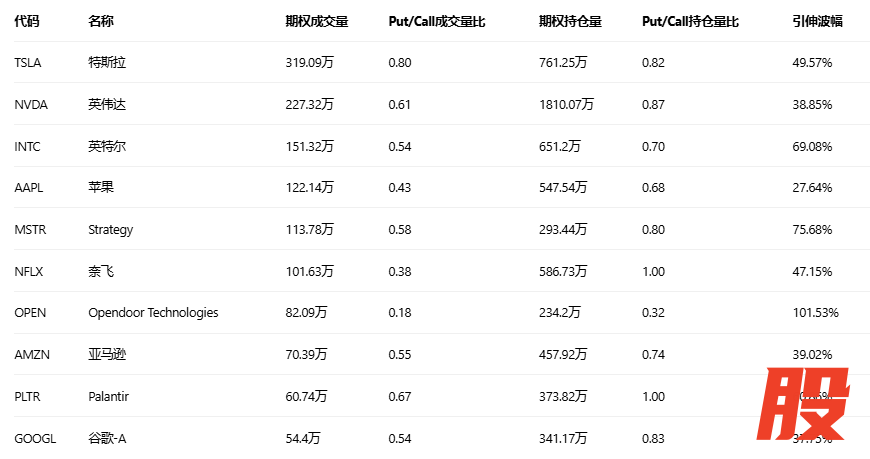Sort by the 引伸波幅 column header
The height and width of the screenshot is (459, 870).
tap(817, 21)
